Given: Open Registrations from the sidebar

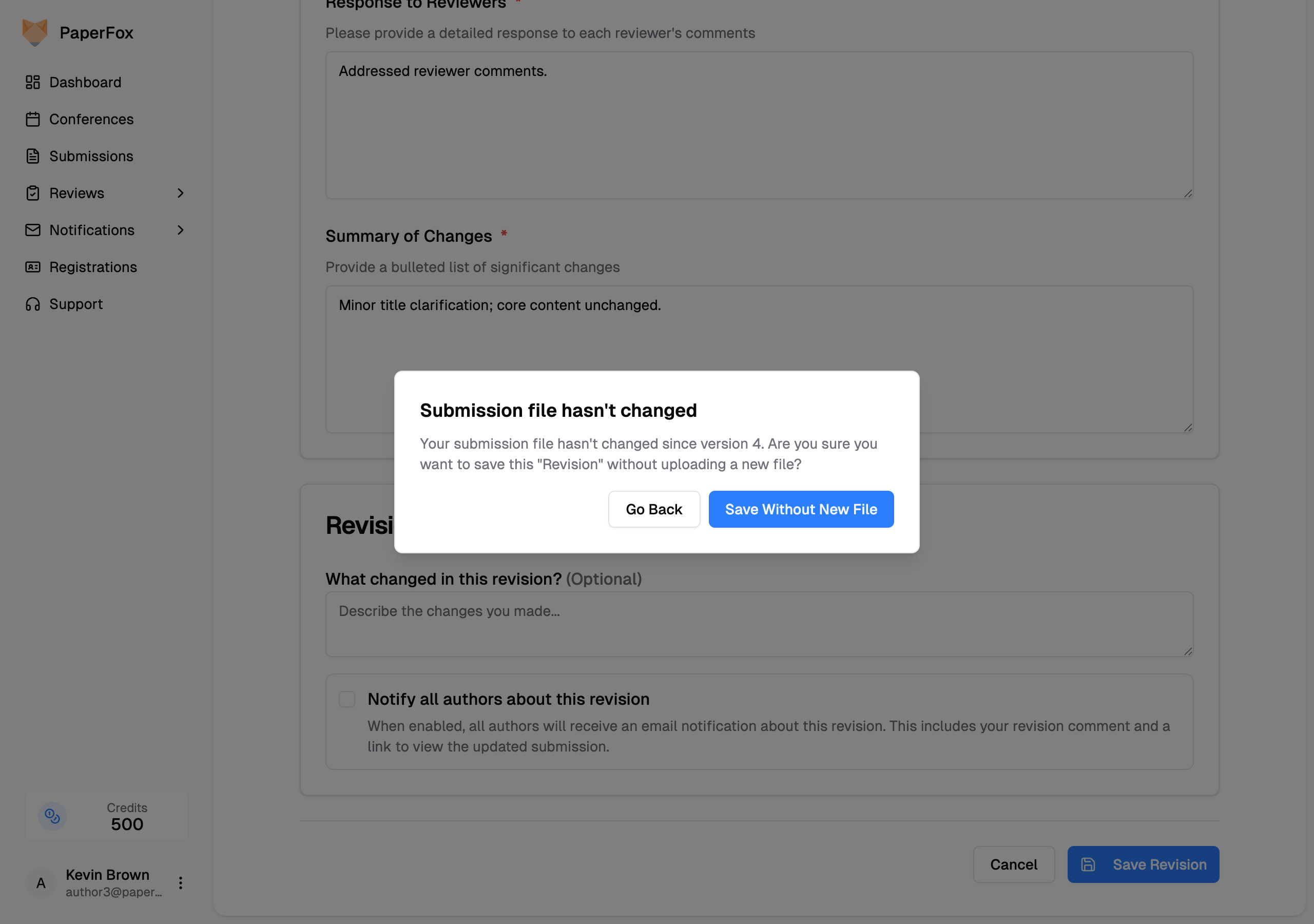Looking at the screenshot, I should (93, 267).
